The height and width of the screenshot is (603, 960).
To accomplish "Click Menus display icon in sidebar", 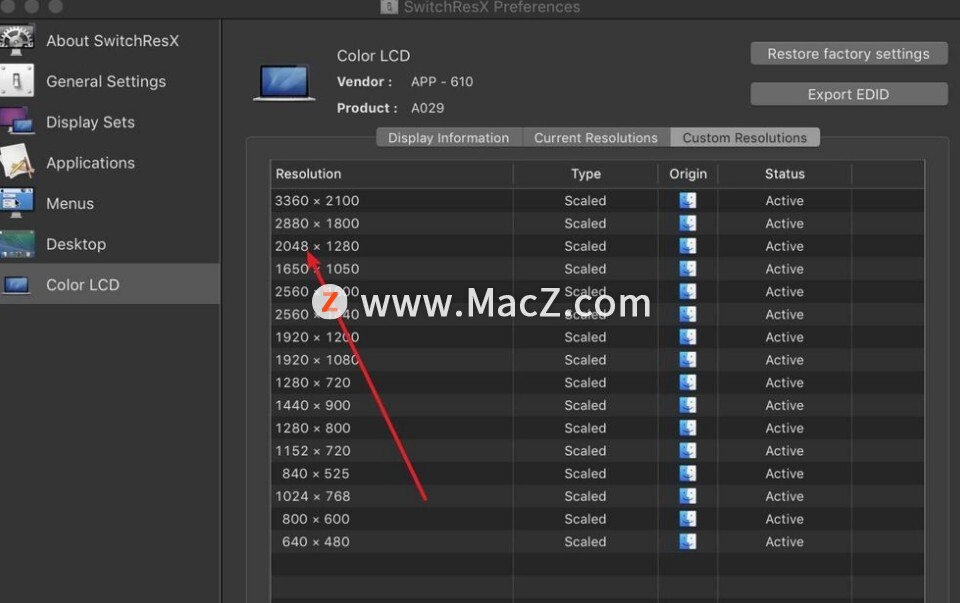I will pyautogui.click(x=17, y=203).
